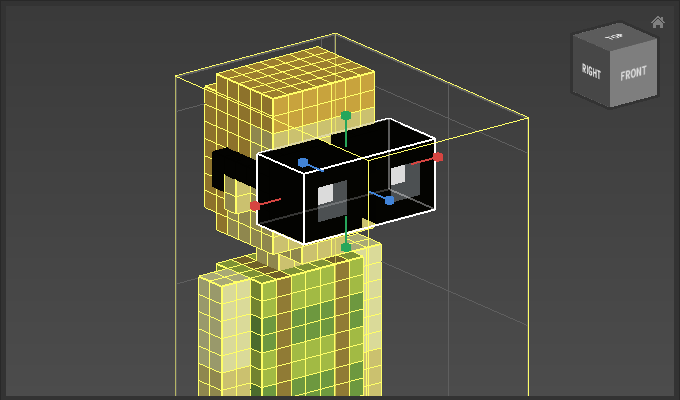The height and width of the screenshot is (400, 680).
Task: Click the white square on the left lens
Action: click(x=326, y=192)
